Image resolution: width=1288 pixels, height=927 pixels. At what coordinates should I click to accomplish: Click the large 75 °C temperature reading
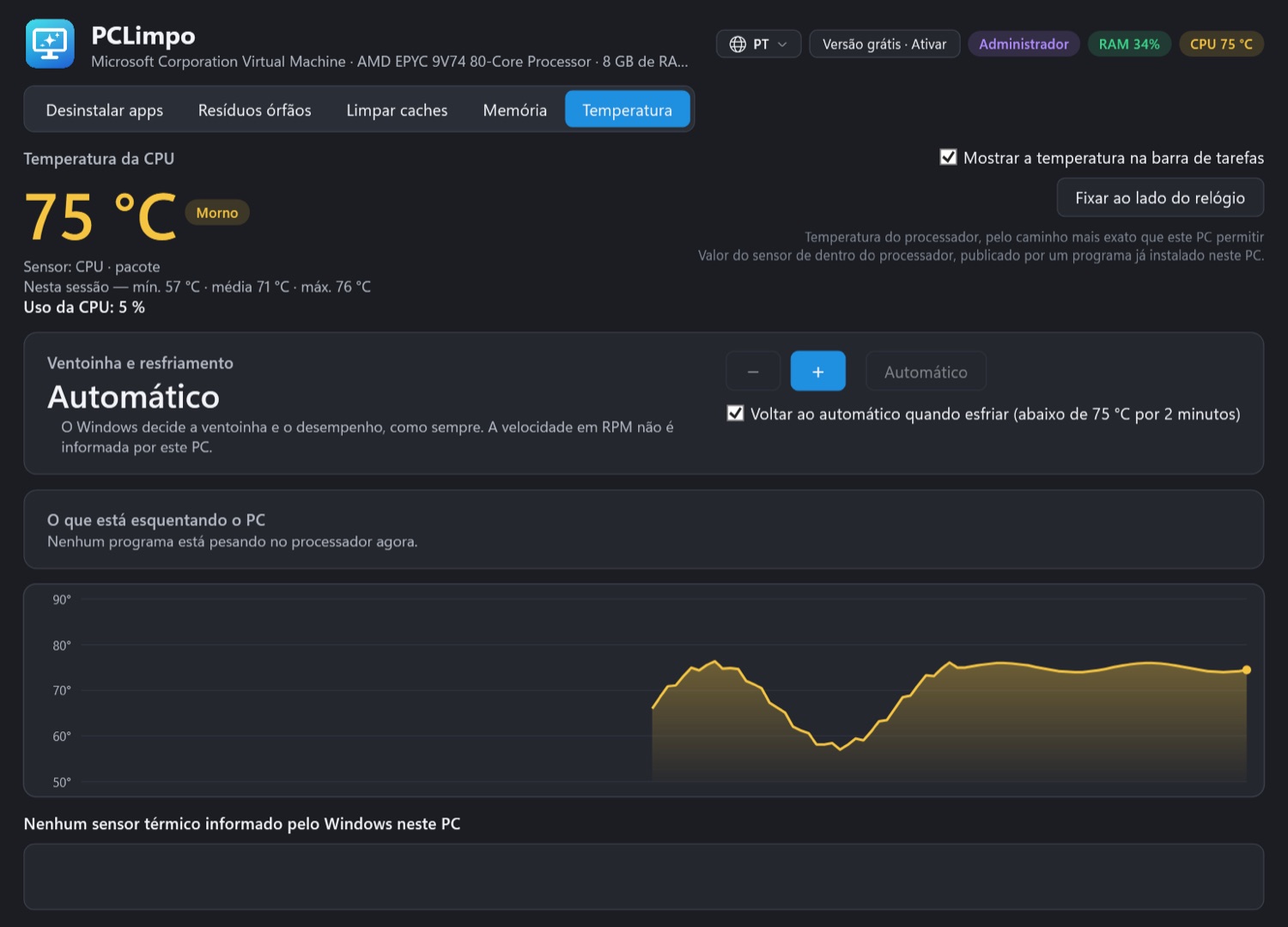pyautogui.click(x=100, y=217)
